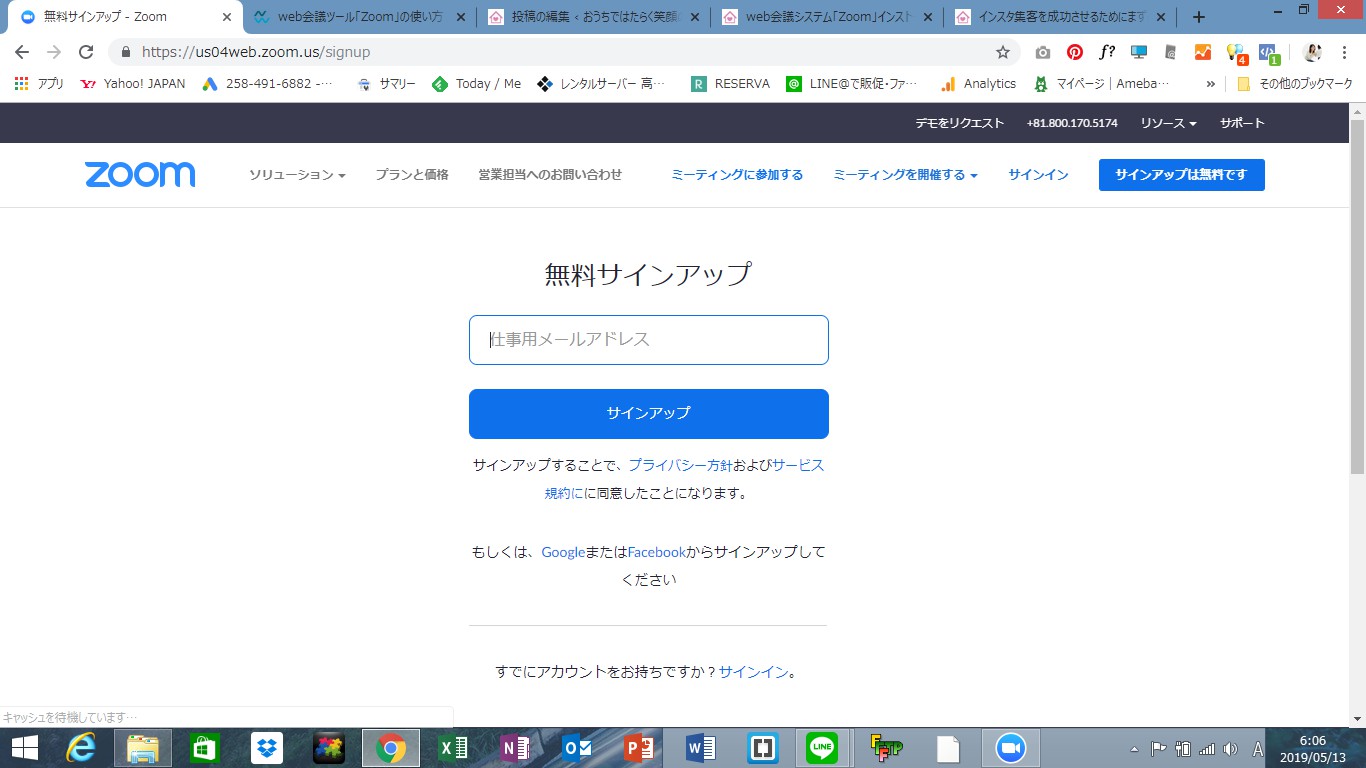Sign up via the Facebook link
This screenshot has height=768, width=1366.
(x=657, y=552)
